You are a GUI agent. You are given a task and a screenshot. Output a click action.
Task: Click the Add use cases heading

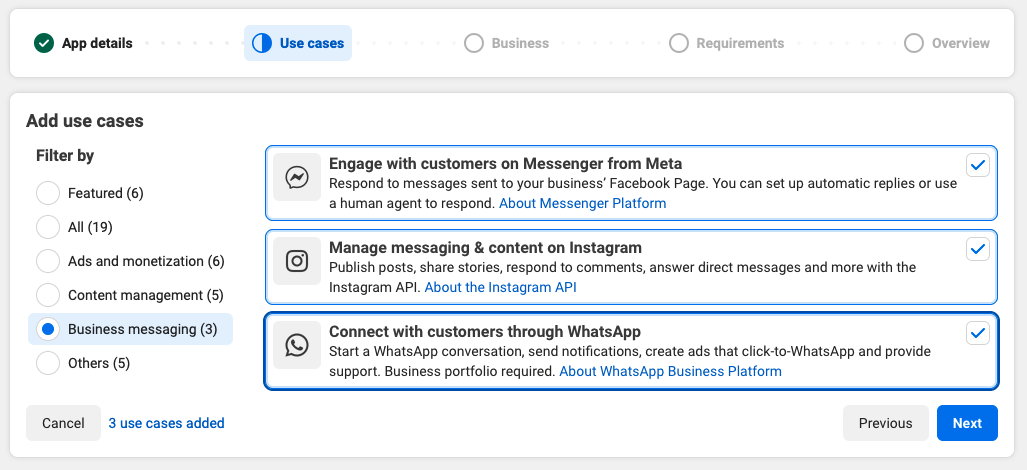click(x=84, y=121)
